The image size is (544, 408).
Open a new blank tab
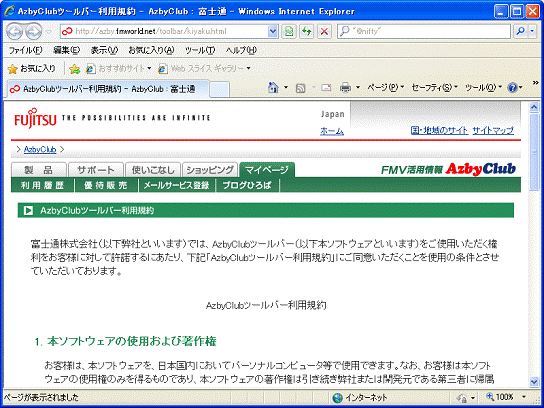click(219, 90)
